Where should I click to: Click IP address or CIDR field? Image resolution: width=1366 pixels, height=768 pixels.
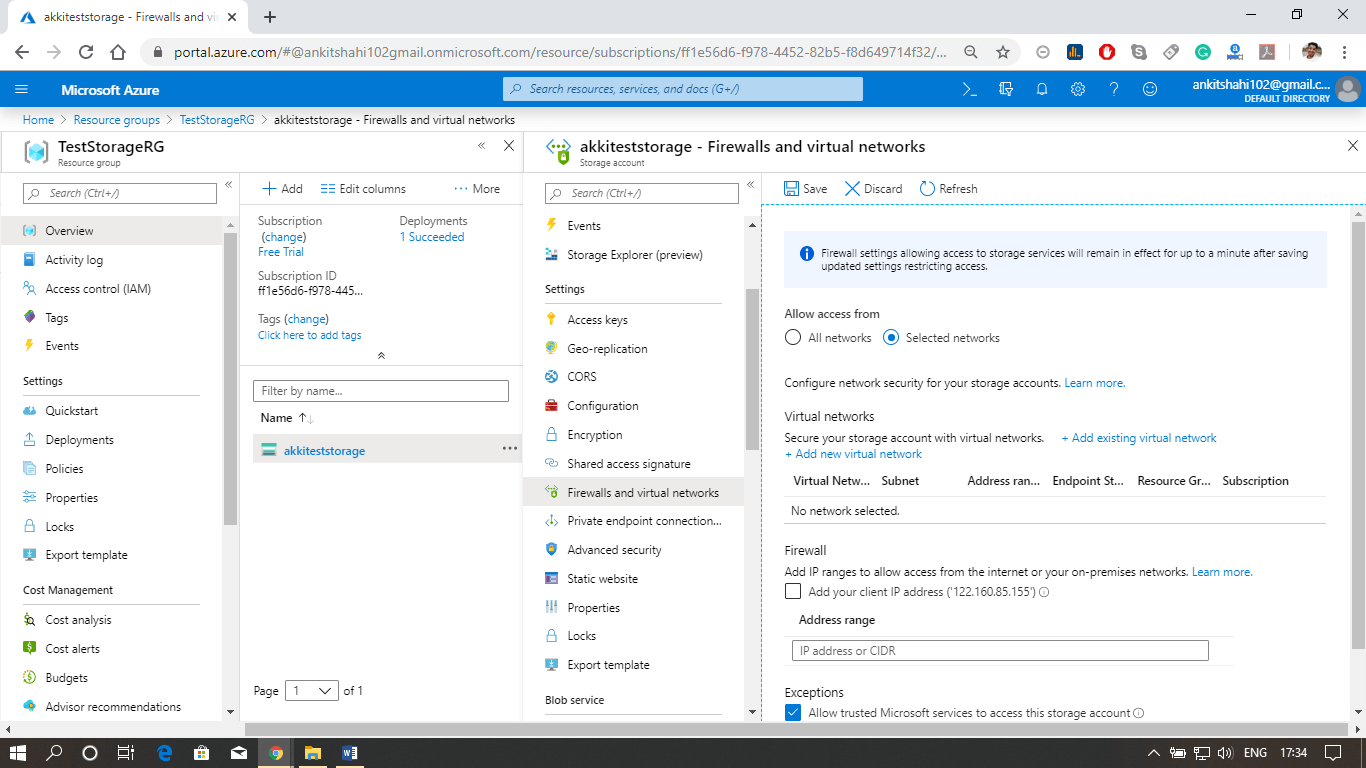point(1000,651)
